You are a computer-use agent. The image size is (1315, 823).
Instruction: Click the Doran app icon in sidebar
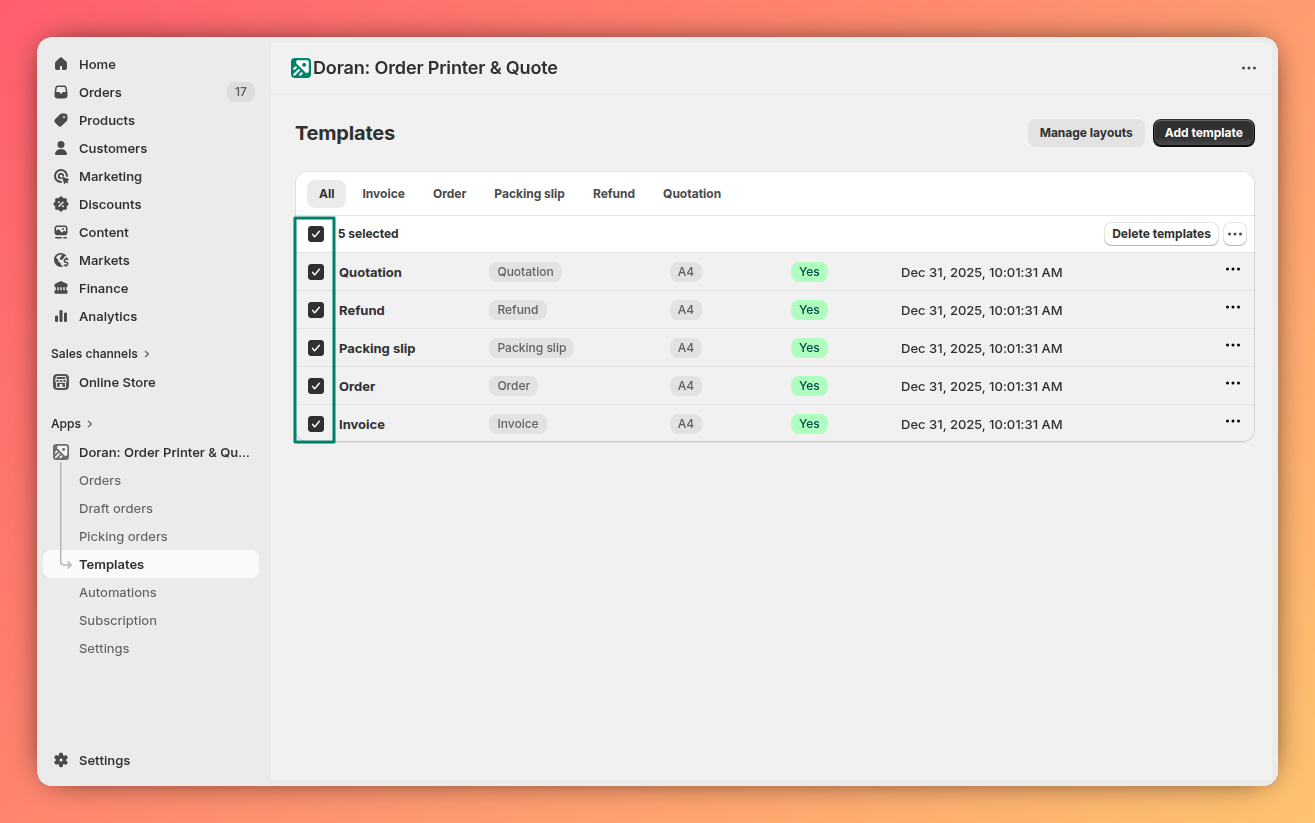click(x=61, y=452)
